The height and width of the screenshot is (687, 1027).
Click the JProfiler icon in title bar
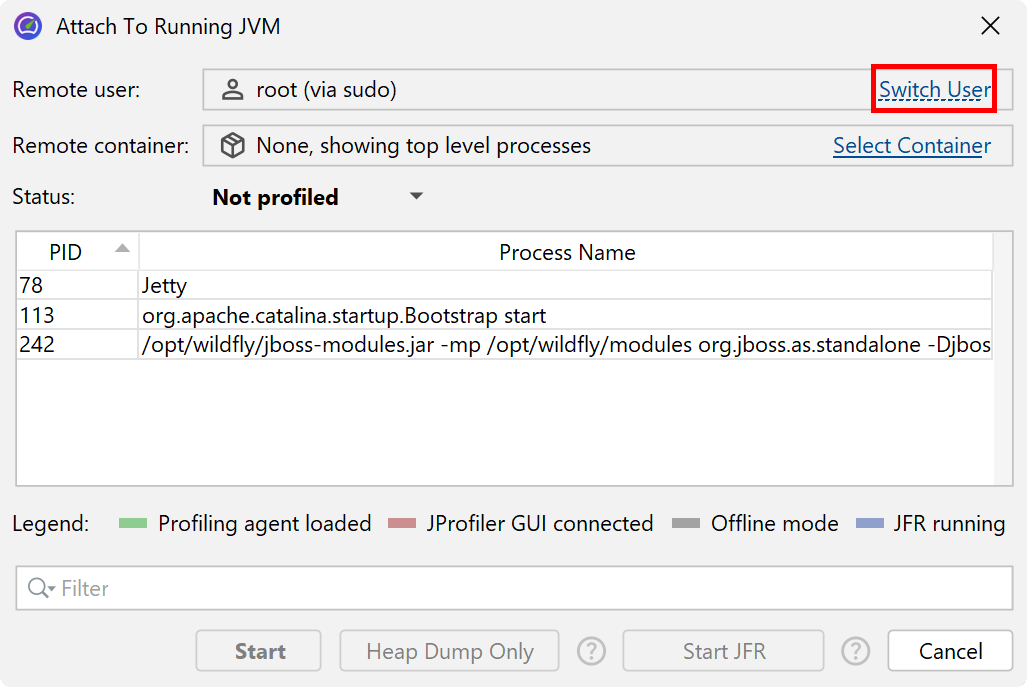27,26
